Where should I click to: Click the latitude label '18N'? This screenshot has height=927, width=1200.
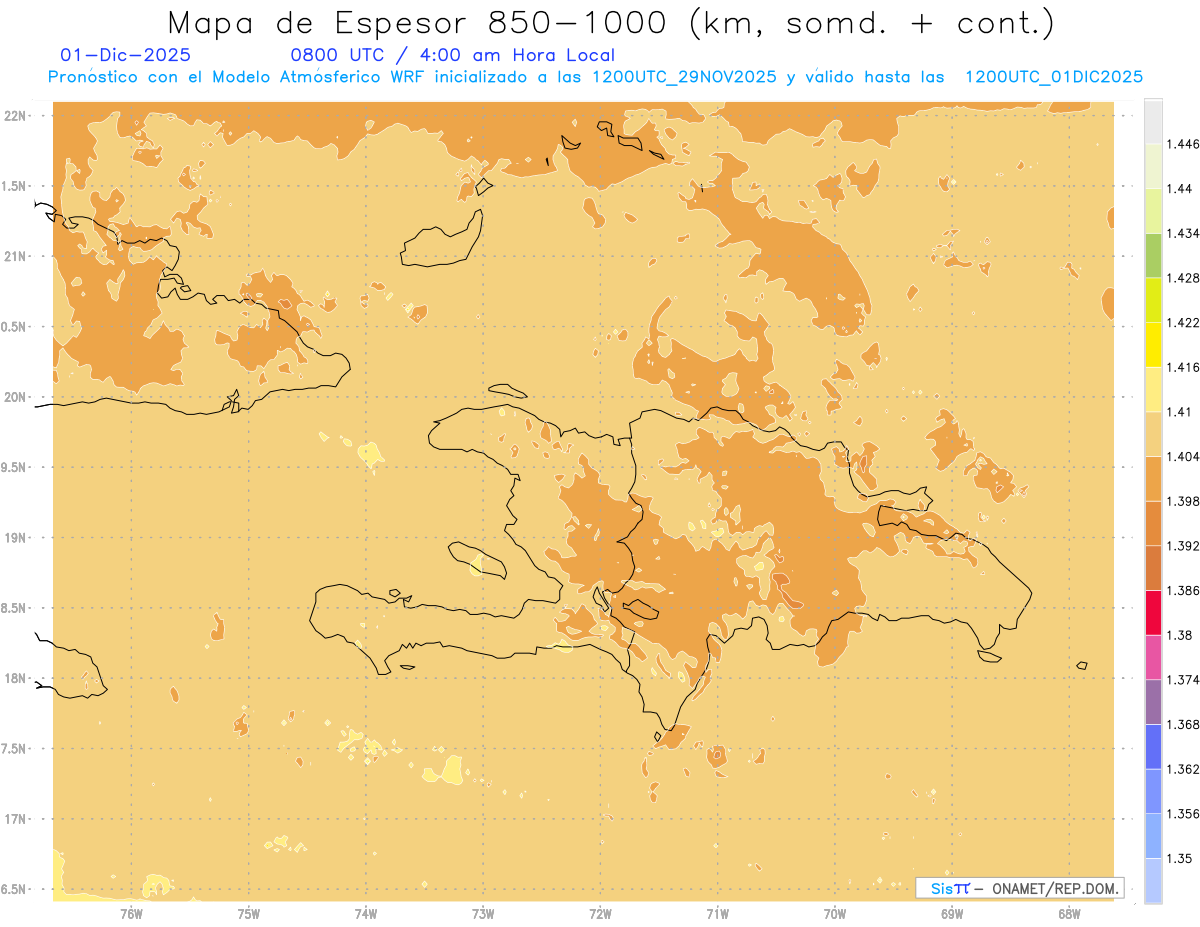[x=16, y=679]
